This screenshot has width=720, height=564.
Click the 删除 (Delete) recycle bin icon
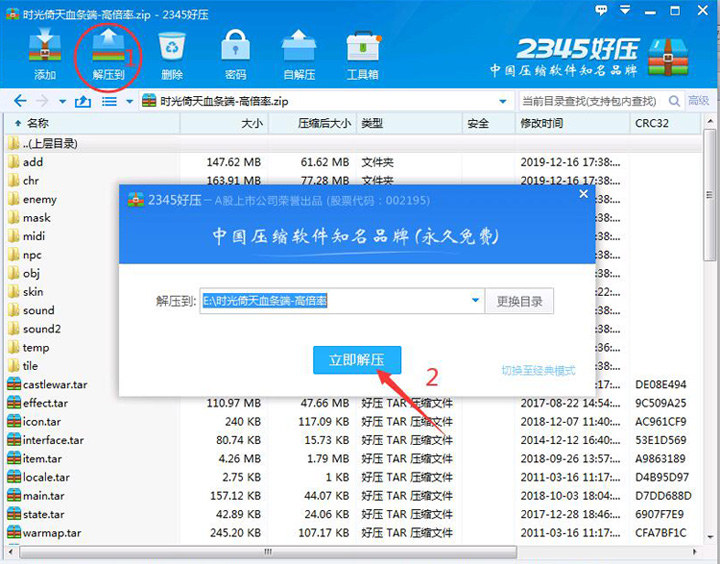pos(172,47)
